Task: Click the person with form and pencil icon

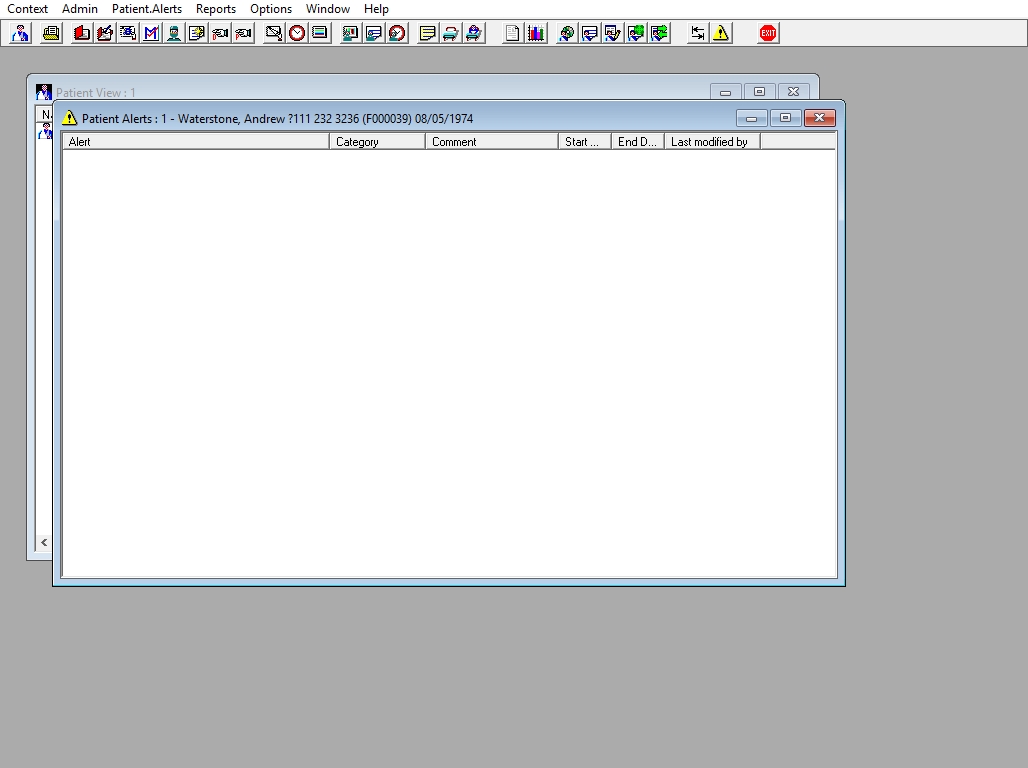Action: pyautogui.click(x=612, y=33)
